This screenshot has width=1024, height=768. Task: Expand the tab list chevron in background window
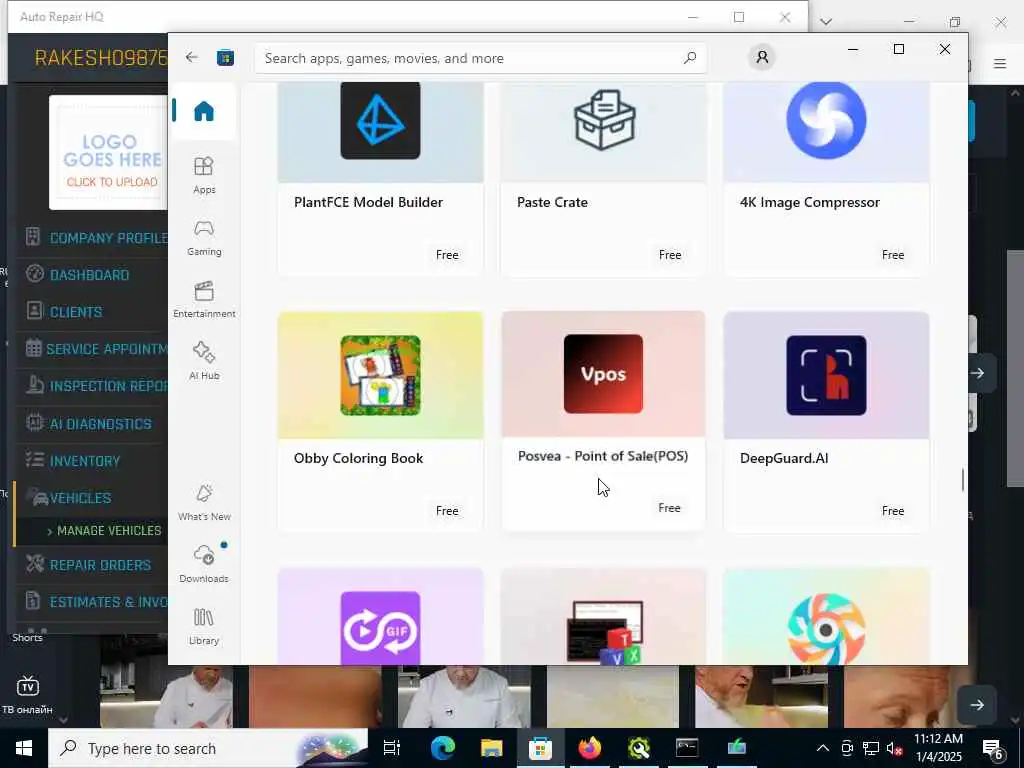coord(825,22)
